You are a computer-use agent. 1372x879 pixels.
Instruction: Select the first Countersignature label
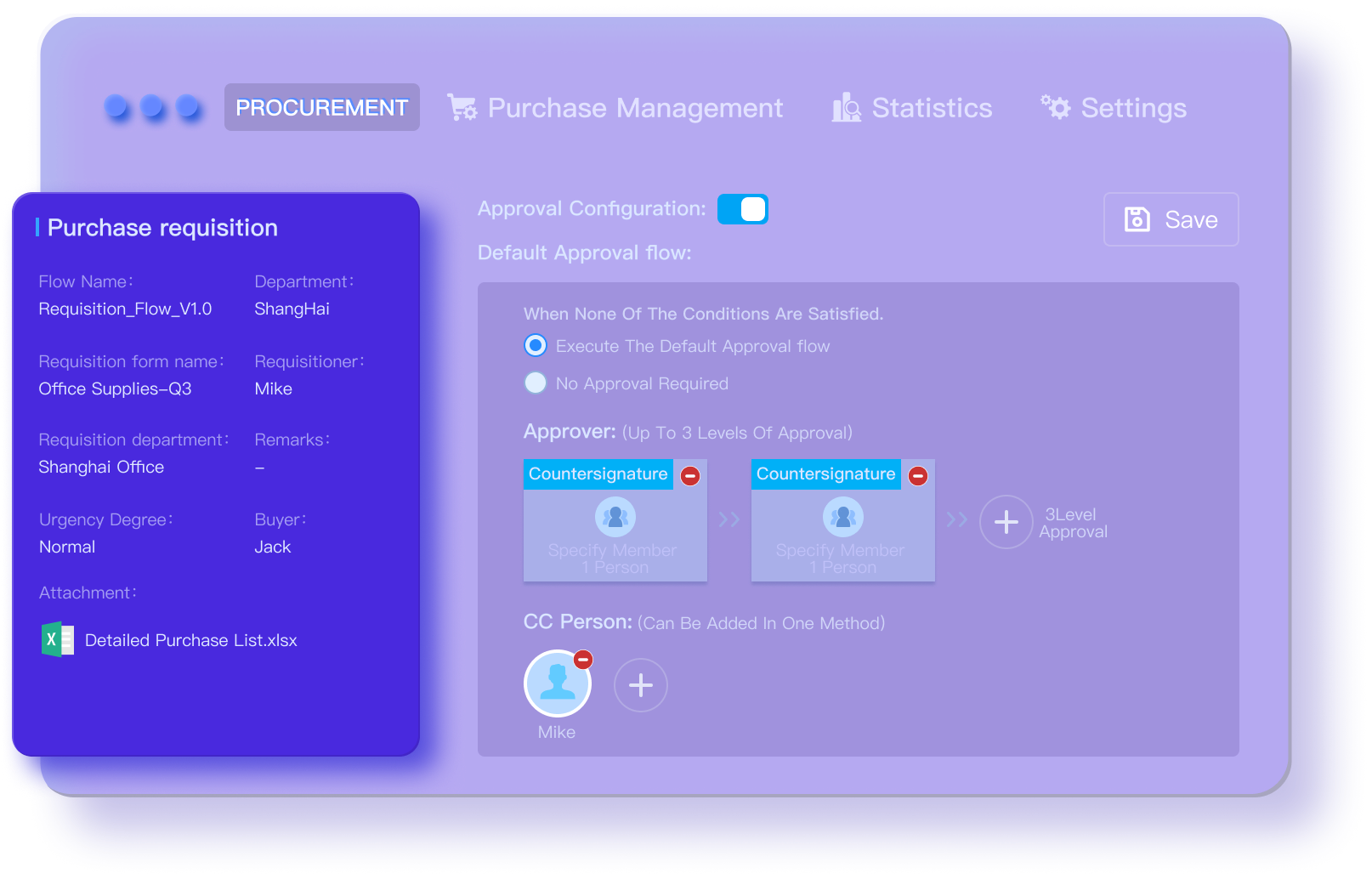(x=598, y=474)
